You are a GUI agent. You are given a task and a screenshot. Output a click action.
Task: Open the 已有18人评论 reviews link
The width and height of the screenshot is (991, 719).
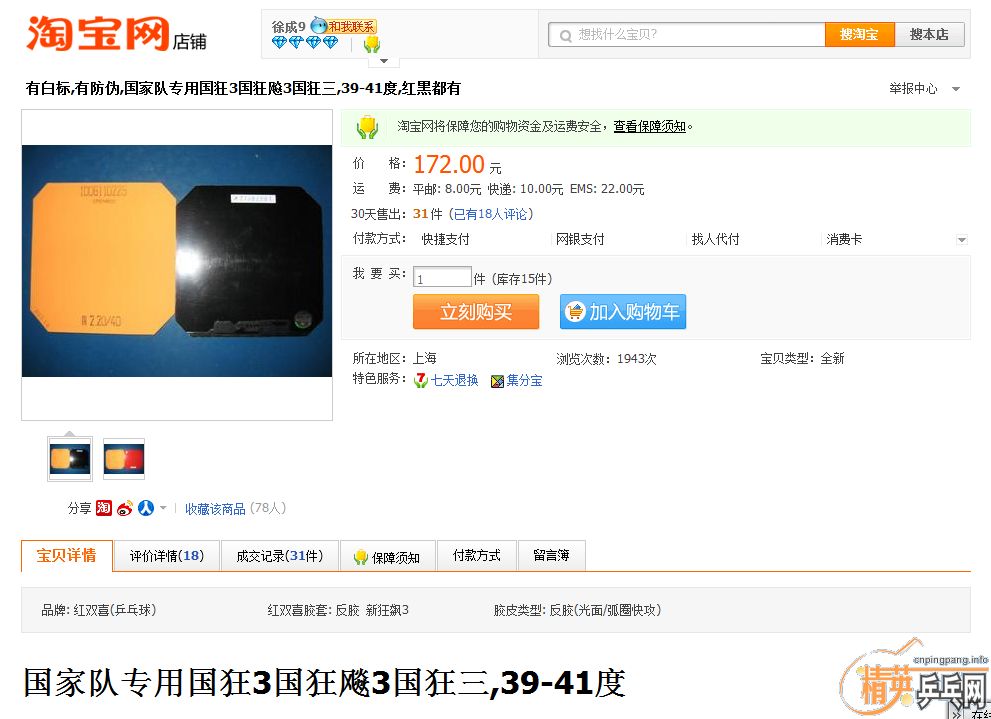click(493, 214)
